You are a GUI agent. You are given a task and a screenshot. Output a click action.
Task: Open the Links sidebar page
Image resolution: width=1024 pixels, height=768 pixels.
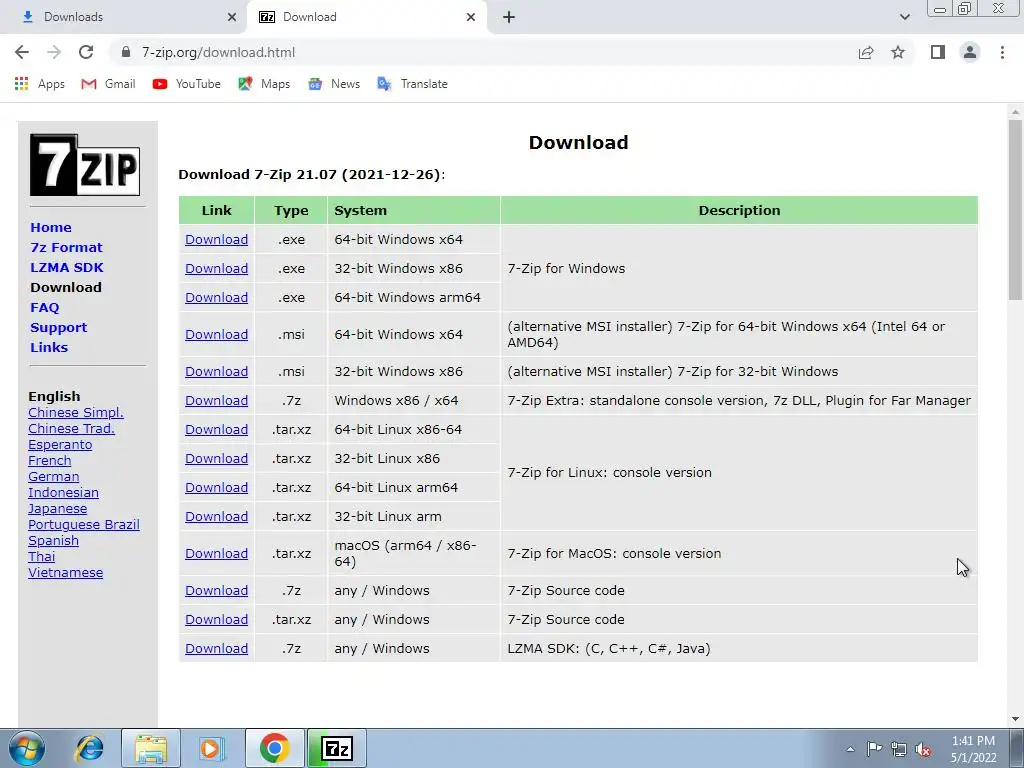pyautogui.click(x=49, y=347)
